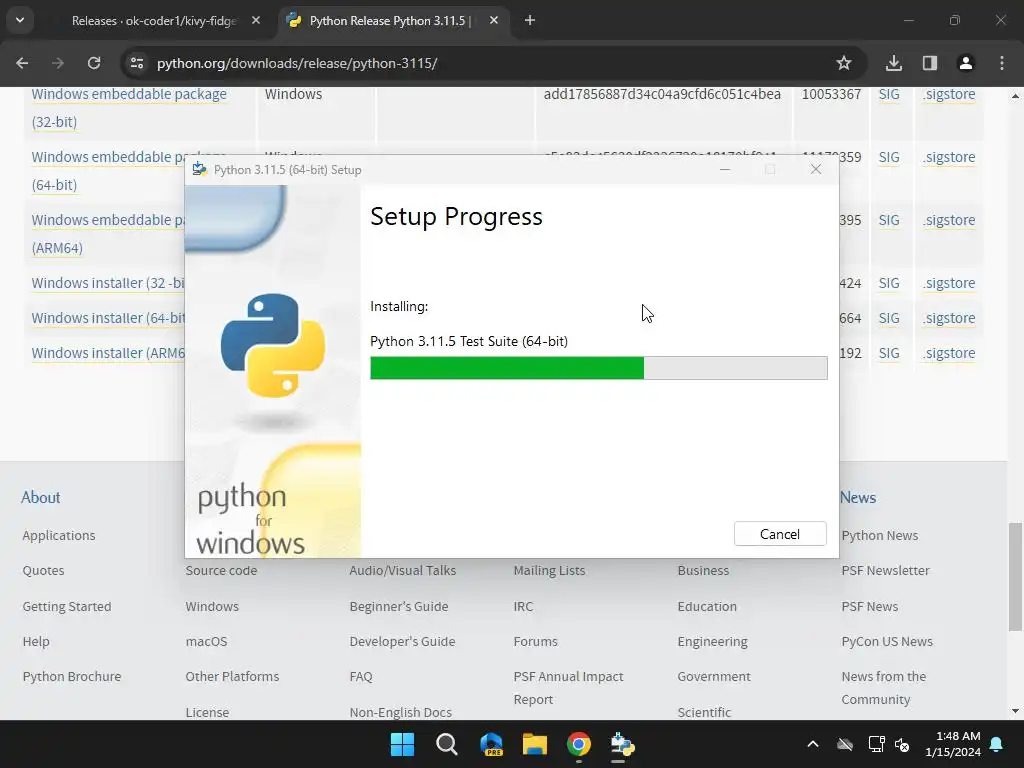The width and height of the screenshot is (1024, 768).
Task: Show hidden system tray icons chevron
Action: [x=812, y=744]
